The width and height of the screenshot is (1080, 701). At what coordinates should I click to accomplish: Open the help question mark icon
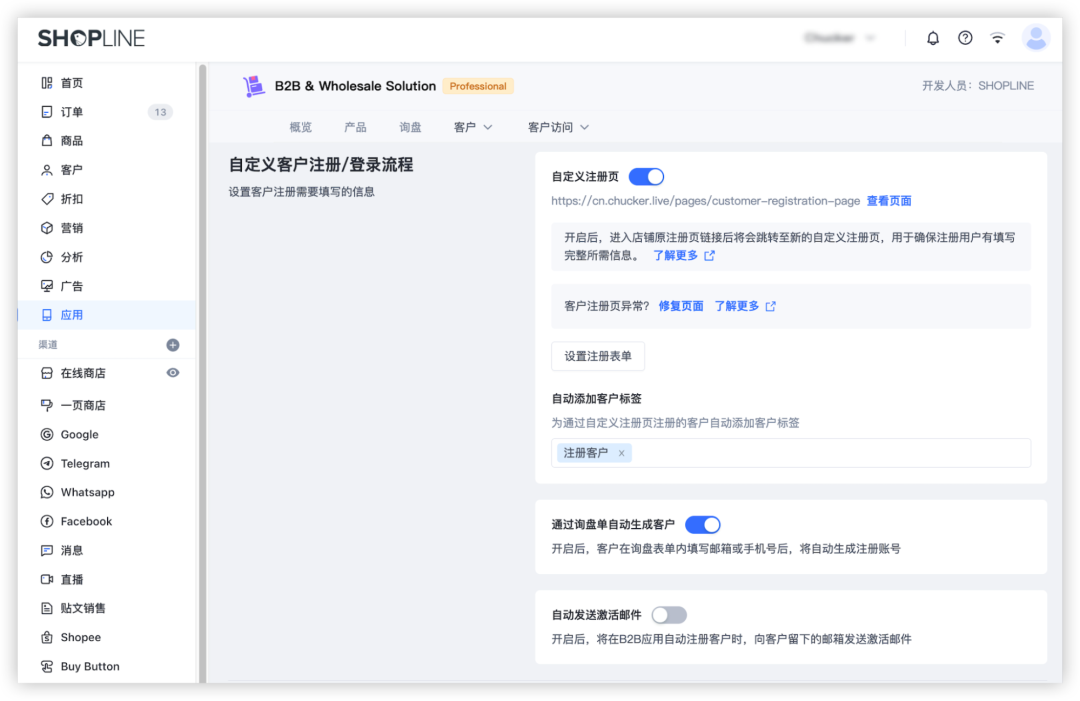click(964, 37)
